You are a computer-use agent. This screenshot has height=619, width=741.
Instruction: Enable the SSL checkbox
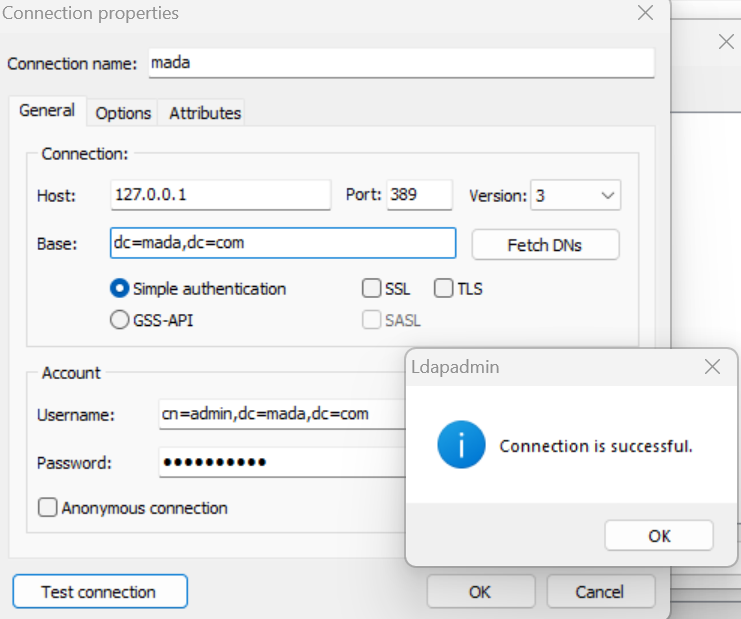coord(371,289)
